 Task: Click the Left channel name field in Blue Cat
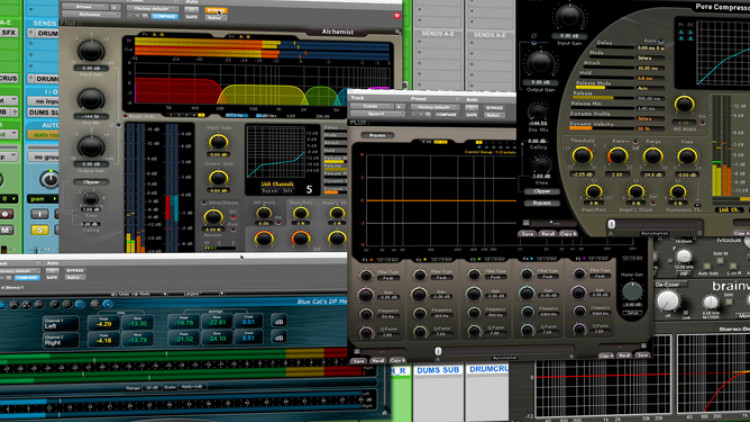pos(61,323)
